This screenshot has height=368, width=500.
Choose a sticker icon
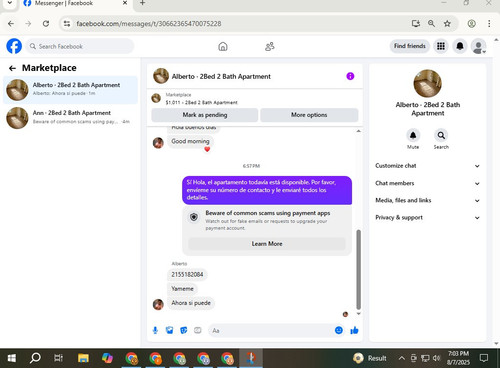tap(183, 330)
